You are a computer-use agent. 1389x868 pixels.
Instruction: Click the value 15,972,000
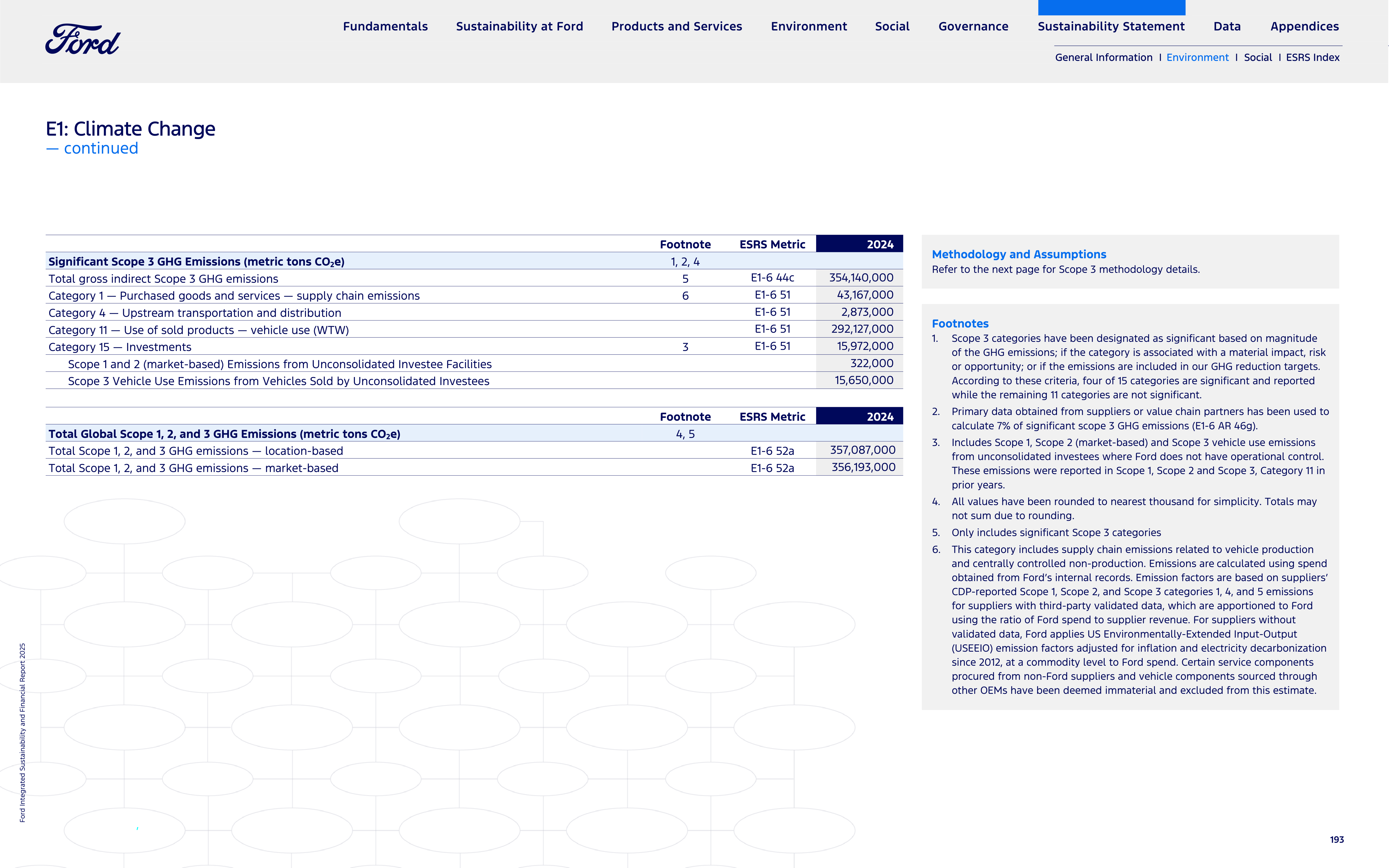pos(865,346)
